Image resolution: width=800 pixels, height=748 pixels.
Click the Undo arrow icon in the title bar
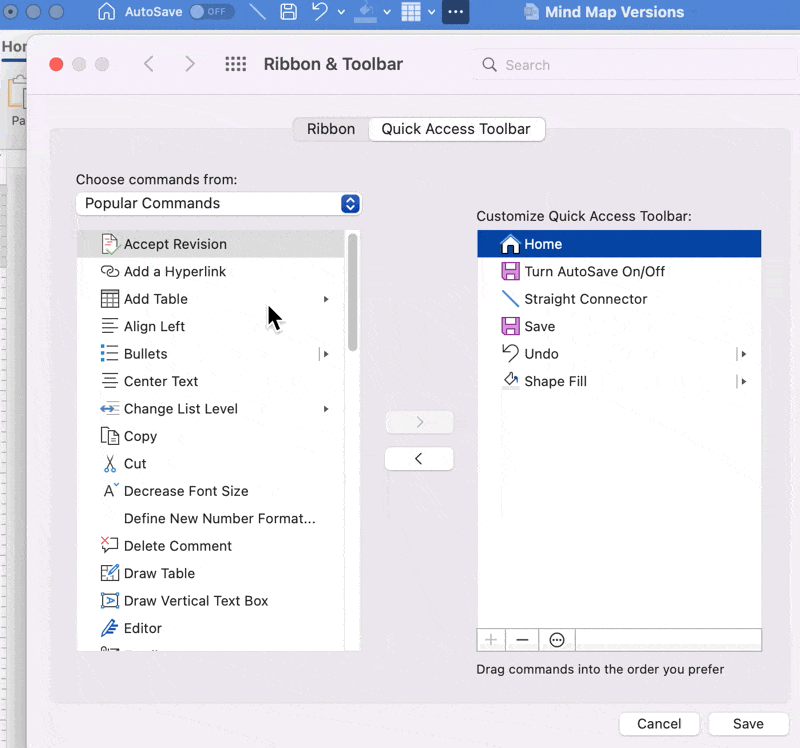tap(319, 11)
